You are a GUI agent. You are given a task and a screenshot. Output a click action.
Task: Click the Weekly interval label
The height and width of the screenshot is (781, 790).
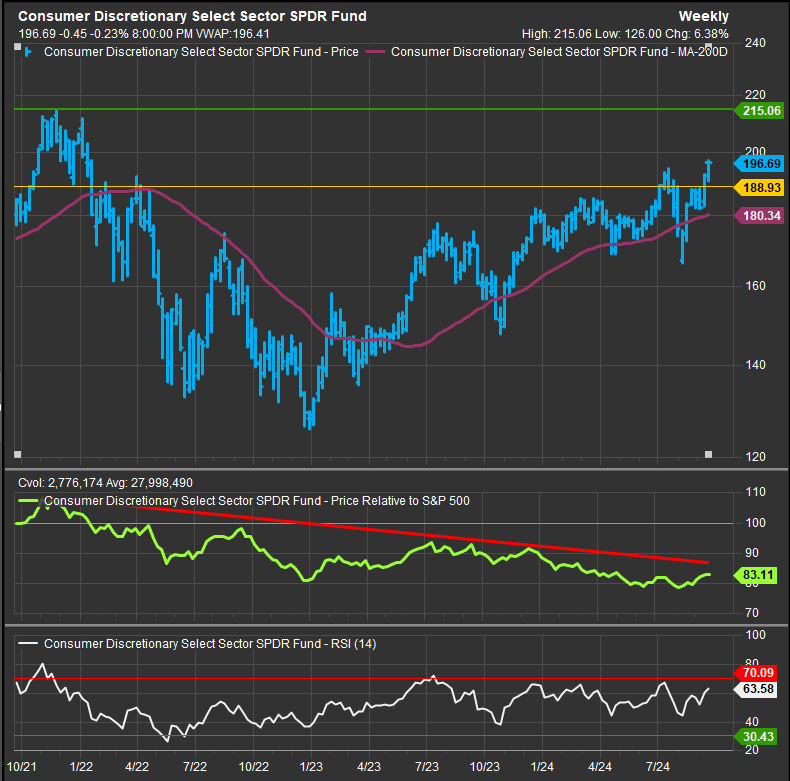[703, 16]
